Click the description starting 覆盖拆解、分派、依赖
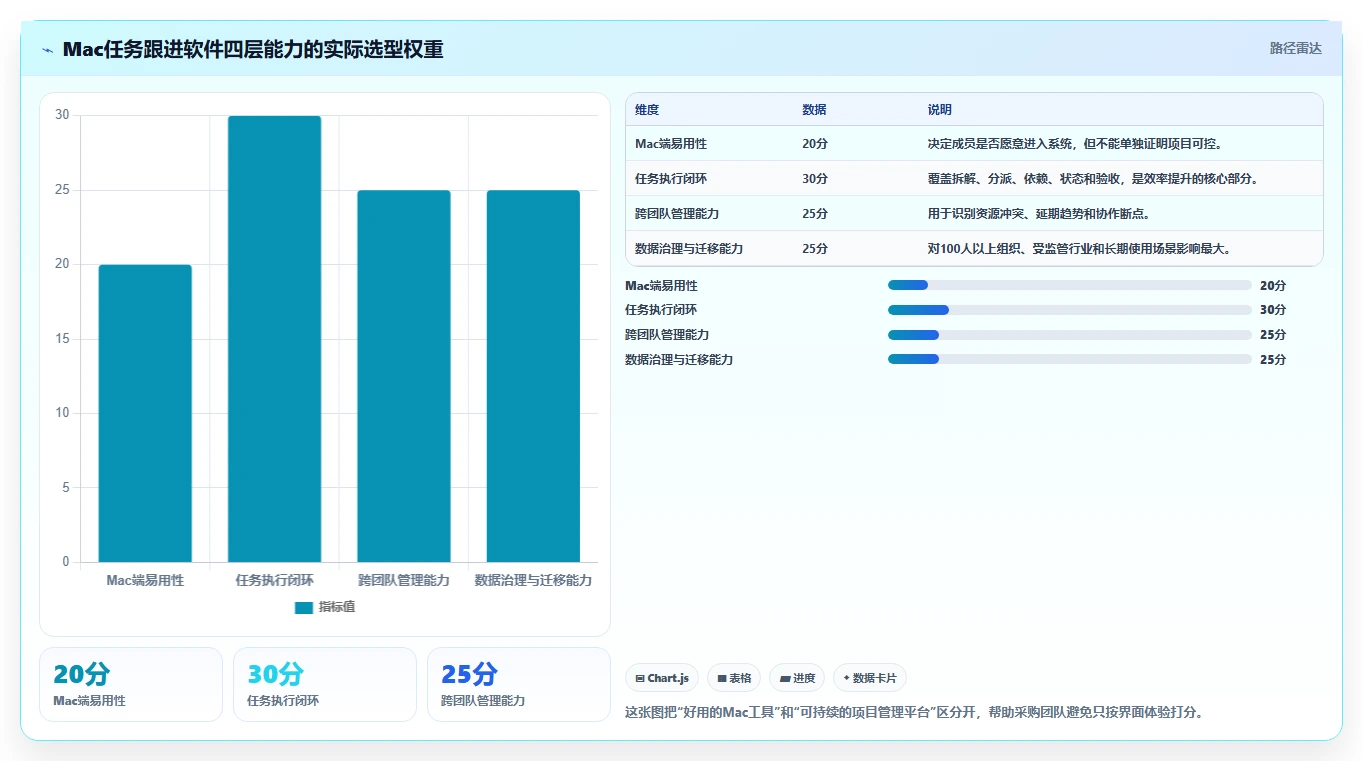Viewport: 1363px width, 761px height. coord(1092,179)
